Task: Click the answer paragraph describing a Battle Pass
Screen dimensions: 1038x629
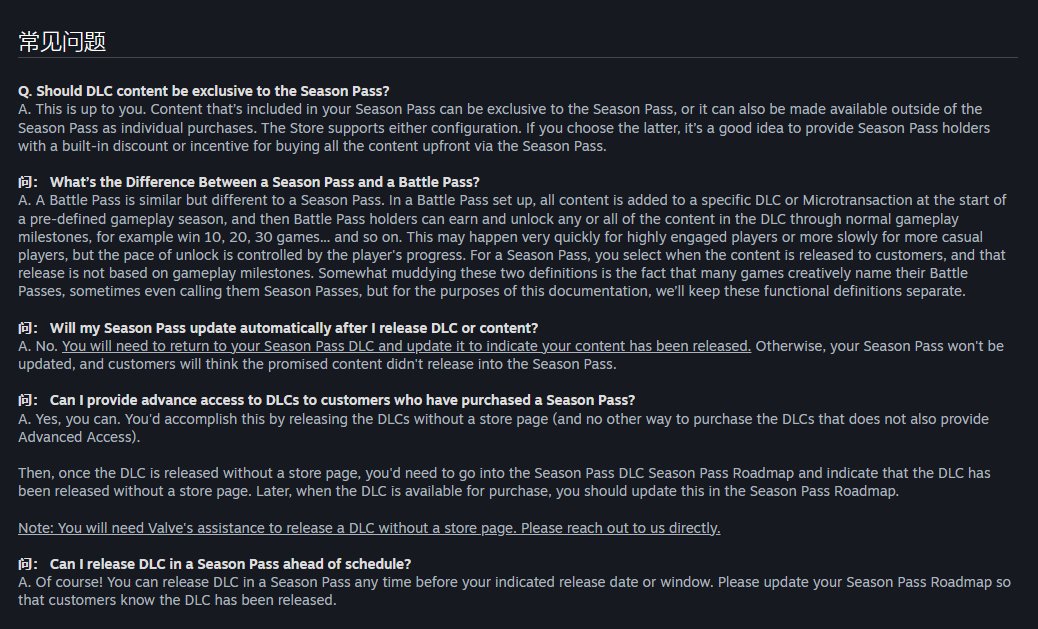Action: coord(512,246)
